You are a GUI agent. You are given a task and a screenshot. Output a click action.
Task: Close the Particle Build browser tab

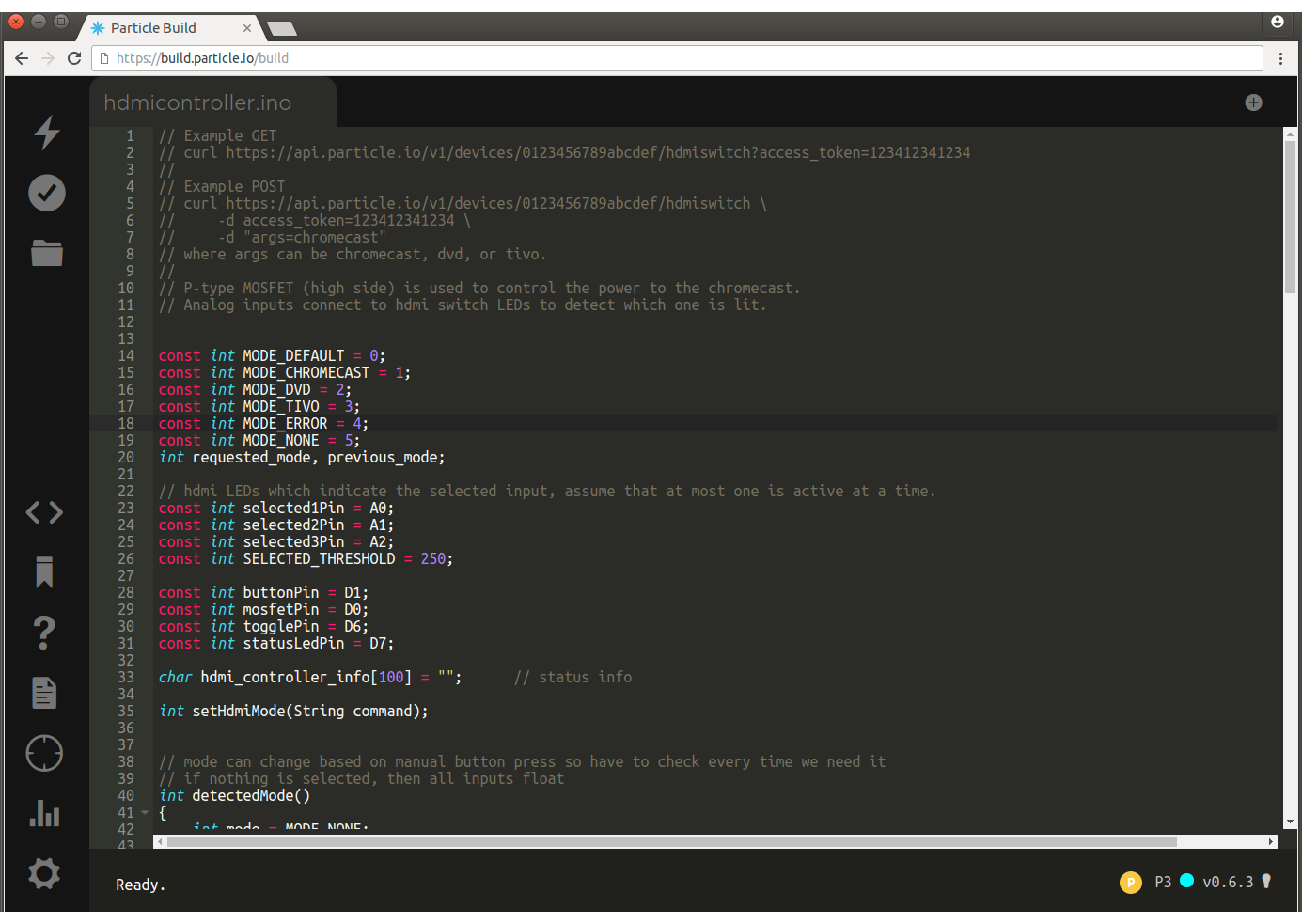[247, 28]
